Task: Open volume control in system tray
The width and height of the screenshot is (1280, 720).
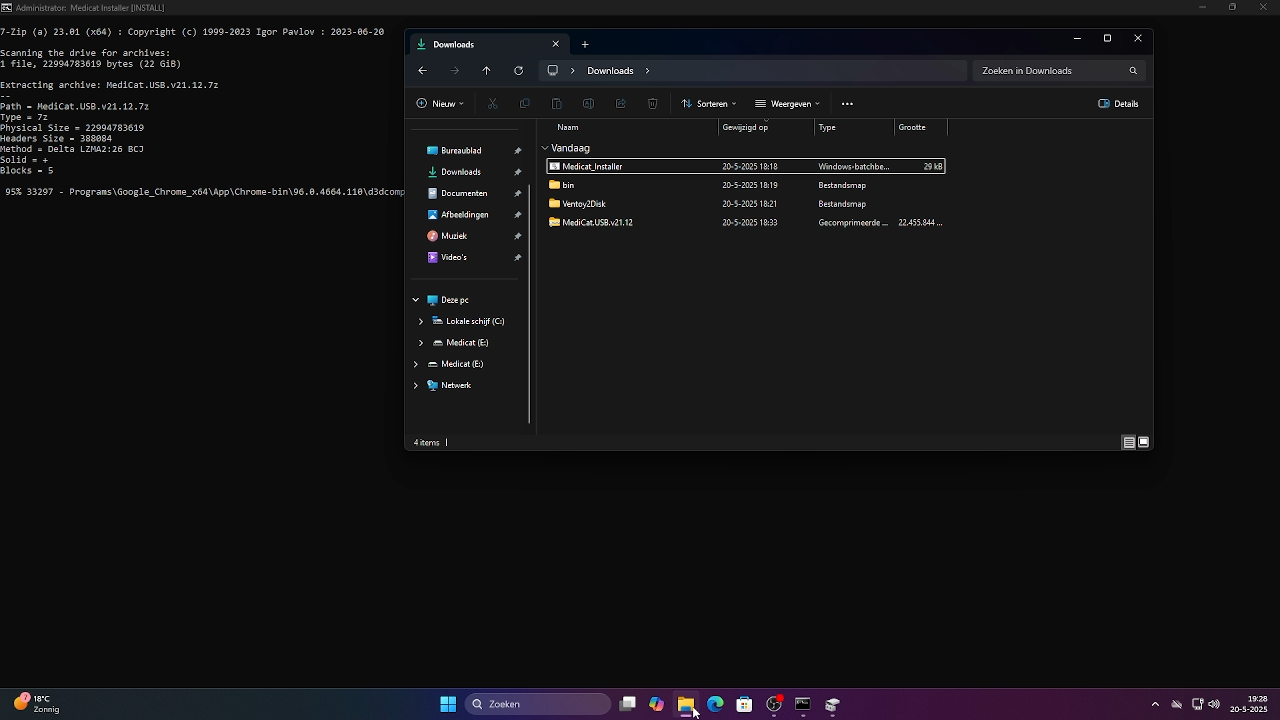Action: tap(1214, 704)
